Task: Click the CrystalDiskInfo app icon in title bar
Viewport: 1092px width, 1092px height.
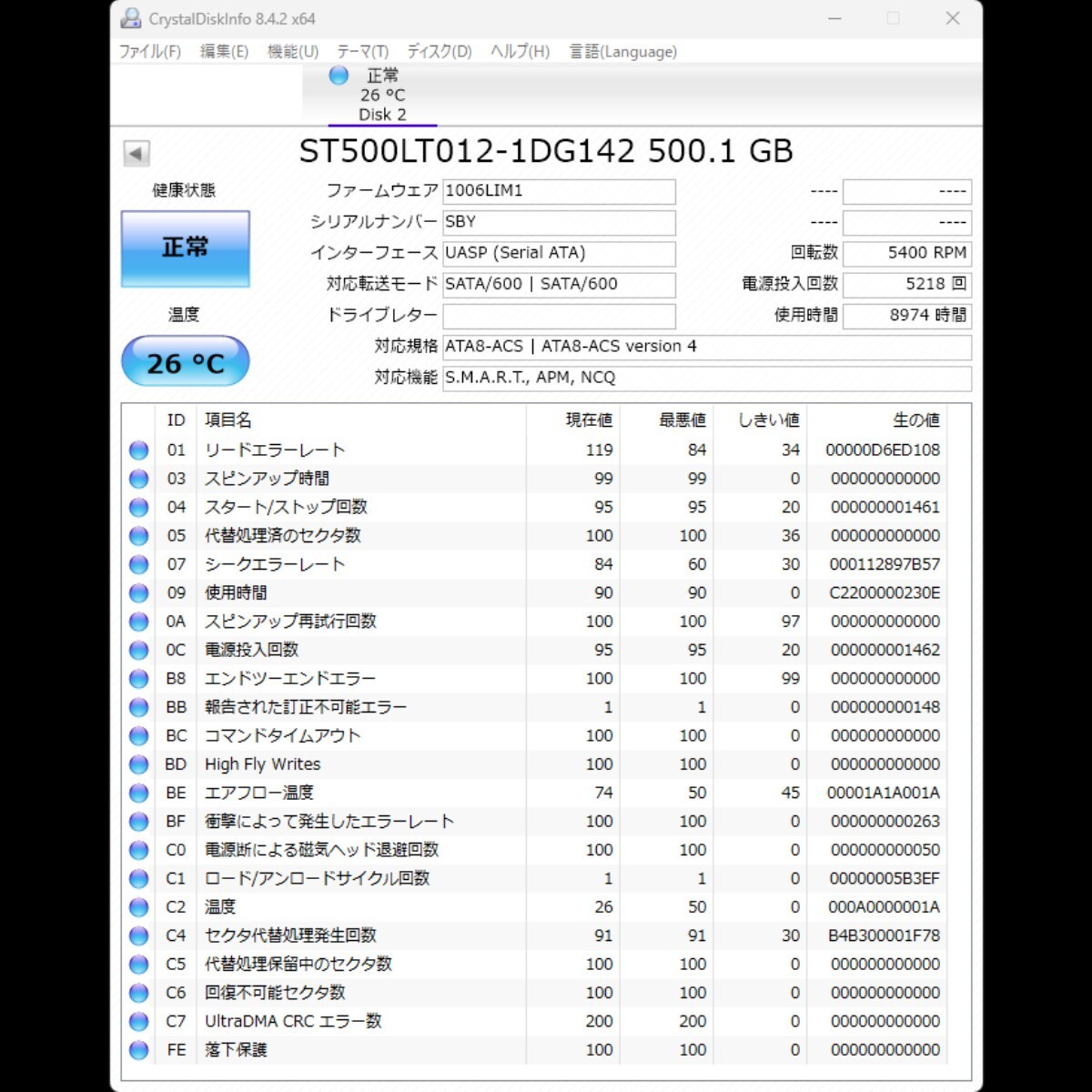Action: tap(132, 18)
